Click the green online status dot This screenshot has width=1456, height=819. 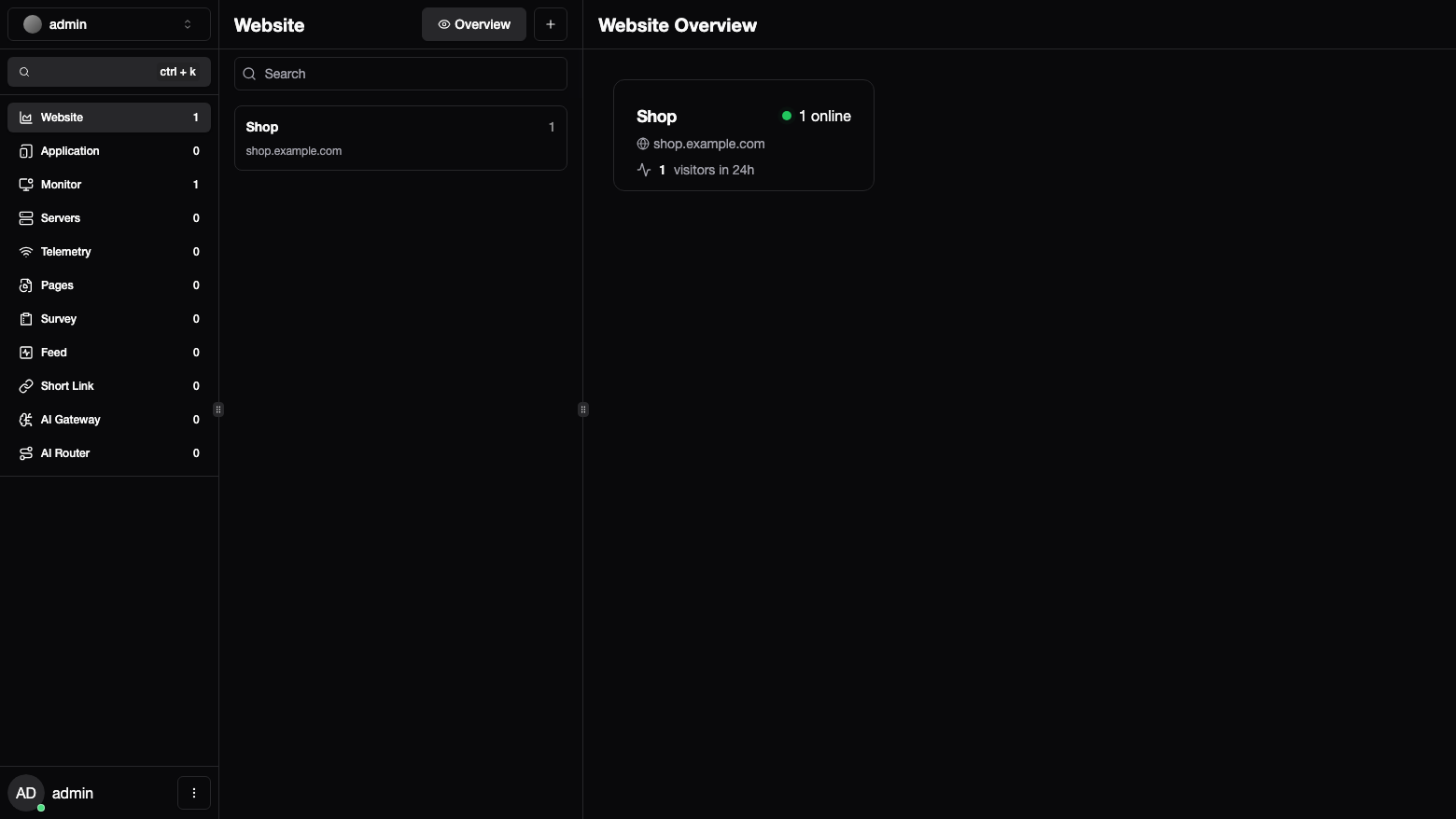click(787, 116)
